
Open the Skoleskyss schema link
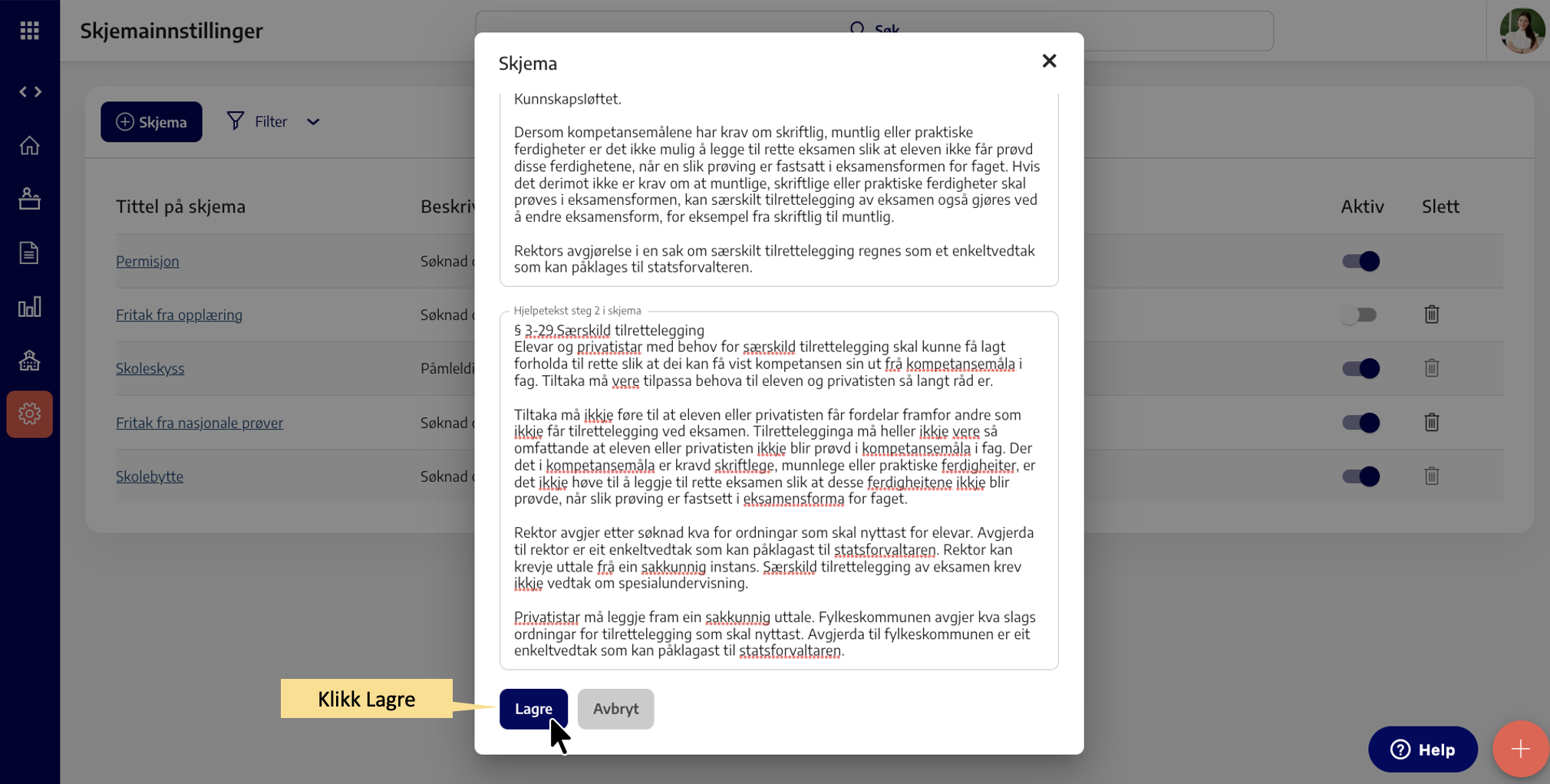pyautogui.click(x=150, y=368)
